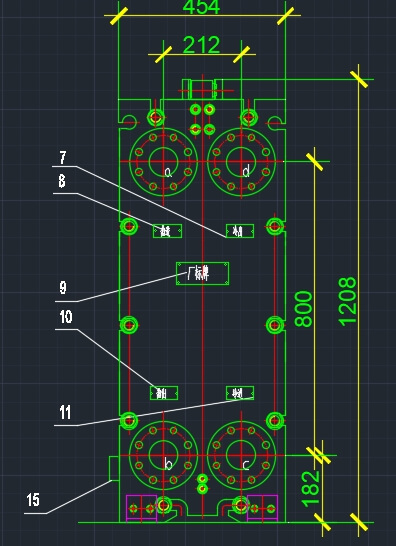
Task: Select the 454 width dimension text
Action: [x=201, y=7]
